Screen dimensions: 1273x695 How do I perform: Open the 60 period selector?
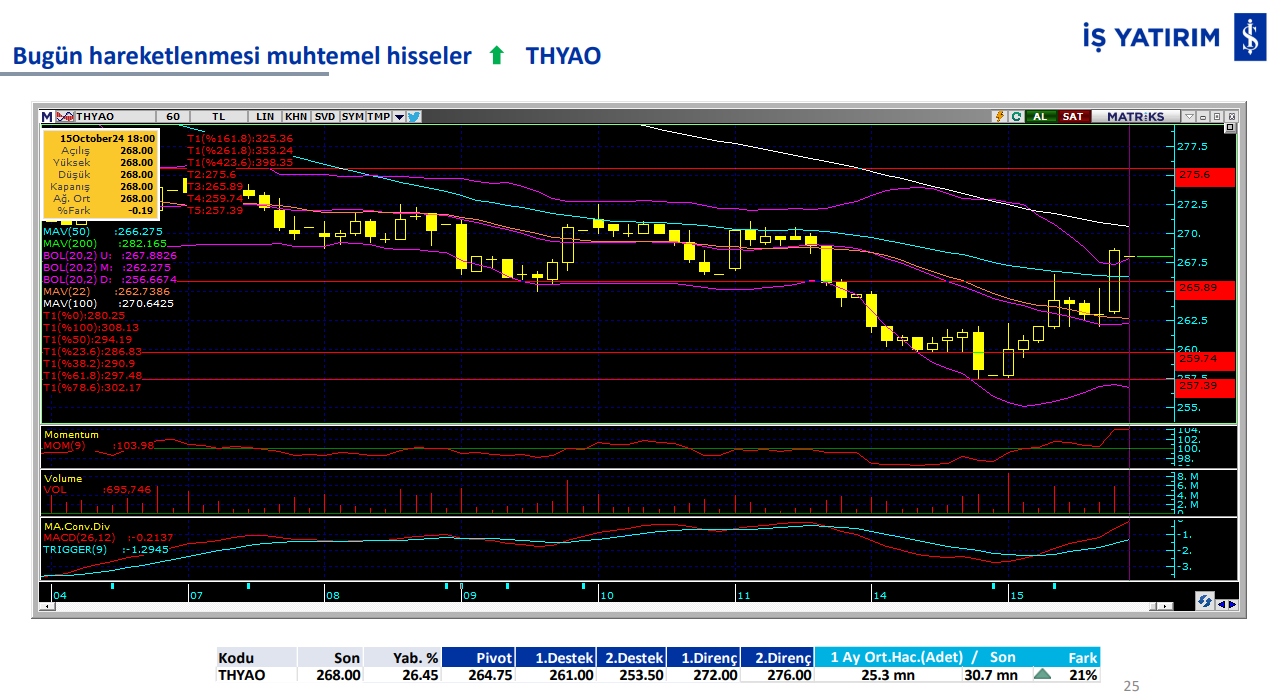click(x=173, y=117)
